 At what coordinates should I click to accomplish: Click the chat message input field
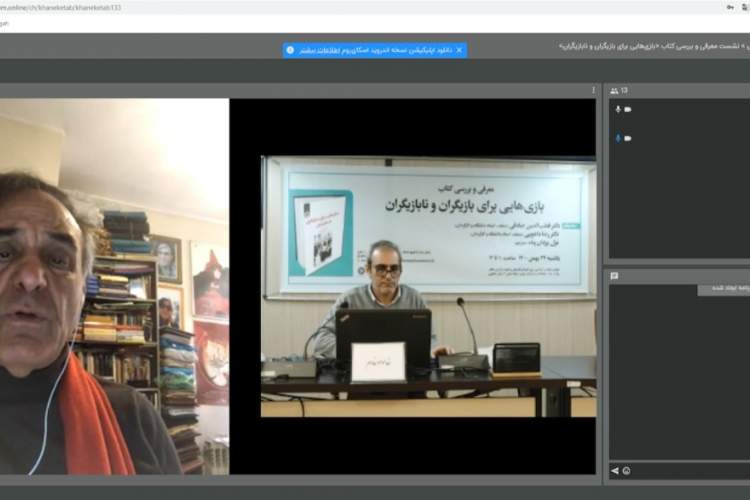pyautogui.click(x=690, y=470)
